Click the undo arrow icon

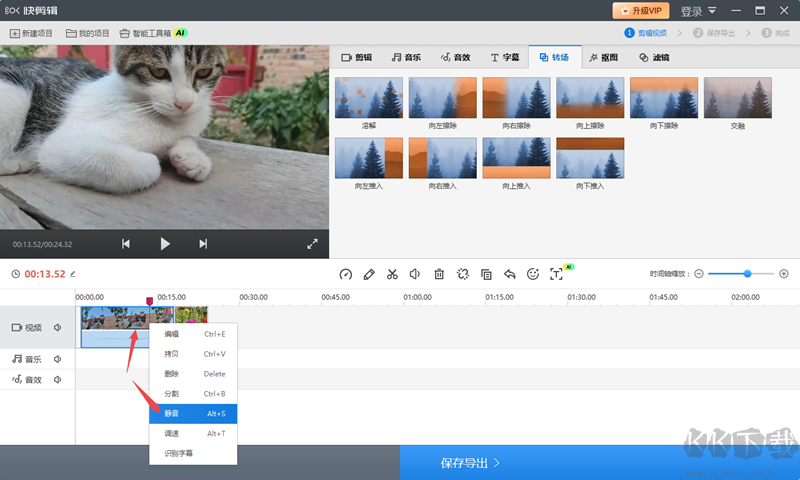pyautogui.click(x=509, y=274)
